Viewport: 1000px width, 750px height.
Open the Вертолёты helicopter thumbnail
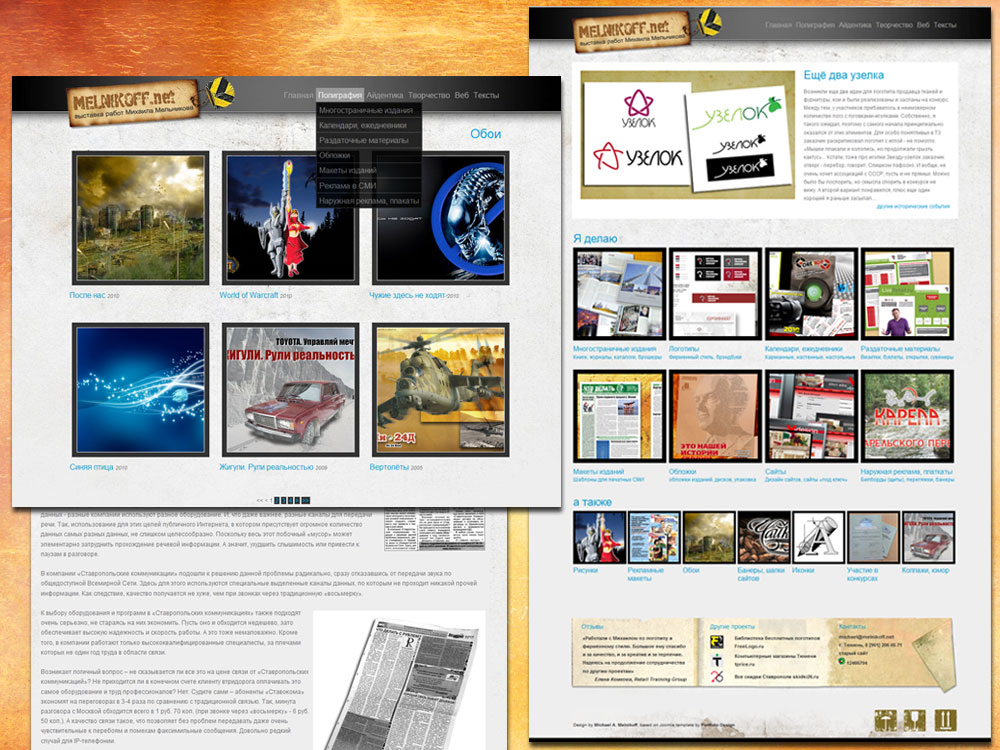tap(440, 390)
